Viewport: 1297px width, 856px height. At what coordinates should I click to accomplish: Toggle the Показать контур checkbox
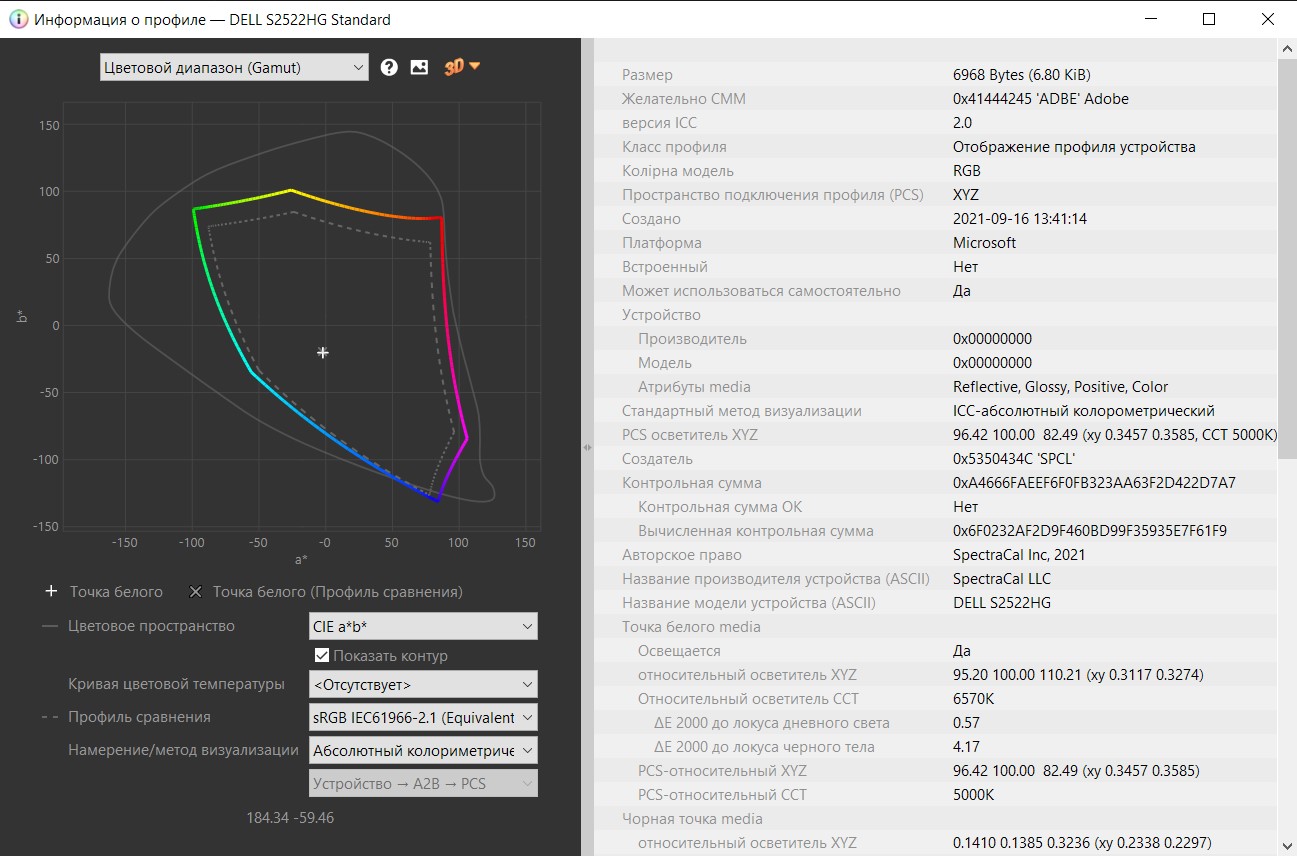[x=322, y=656]
